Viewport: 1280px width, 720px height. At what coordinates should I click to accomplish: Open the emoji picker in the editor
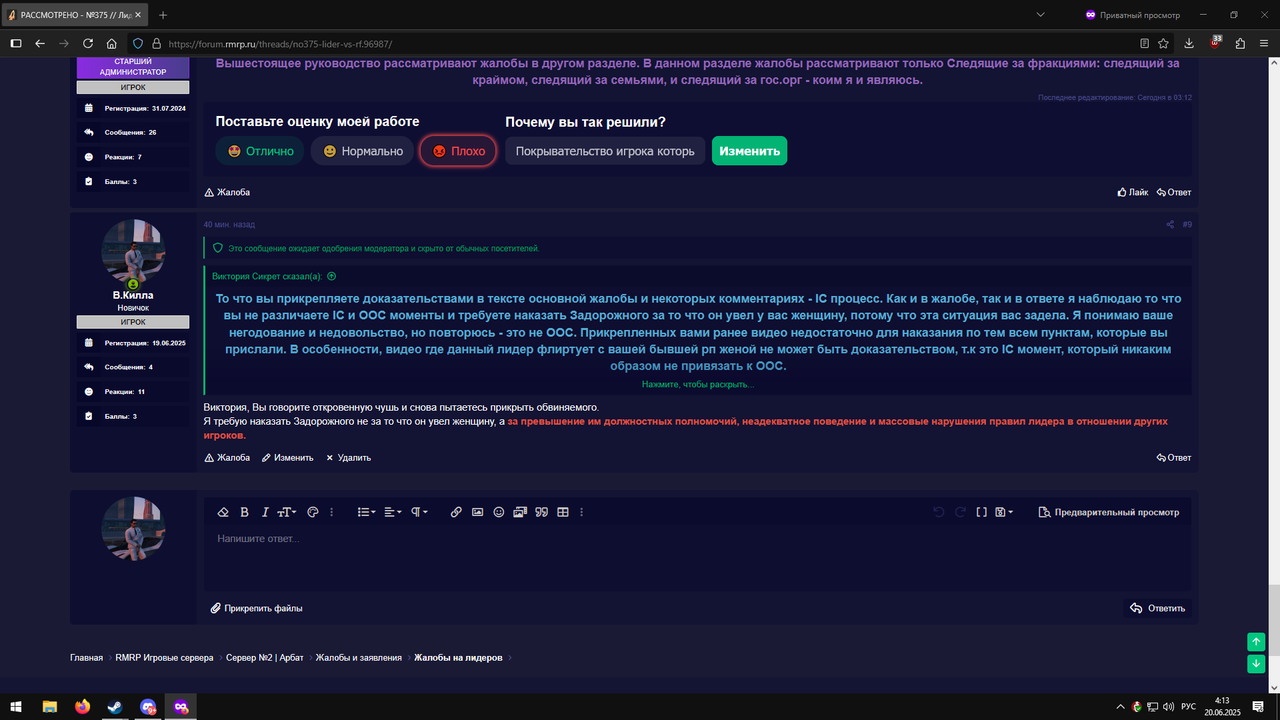[x=497, y=511]
